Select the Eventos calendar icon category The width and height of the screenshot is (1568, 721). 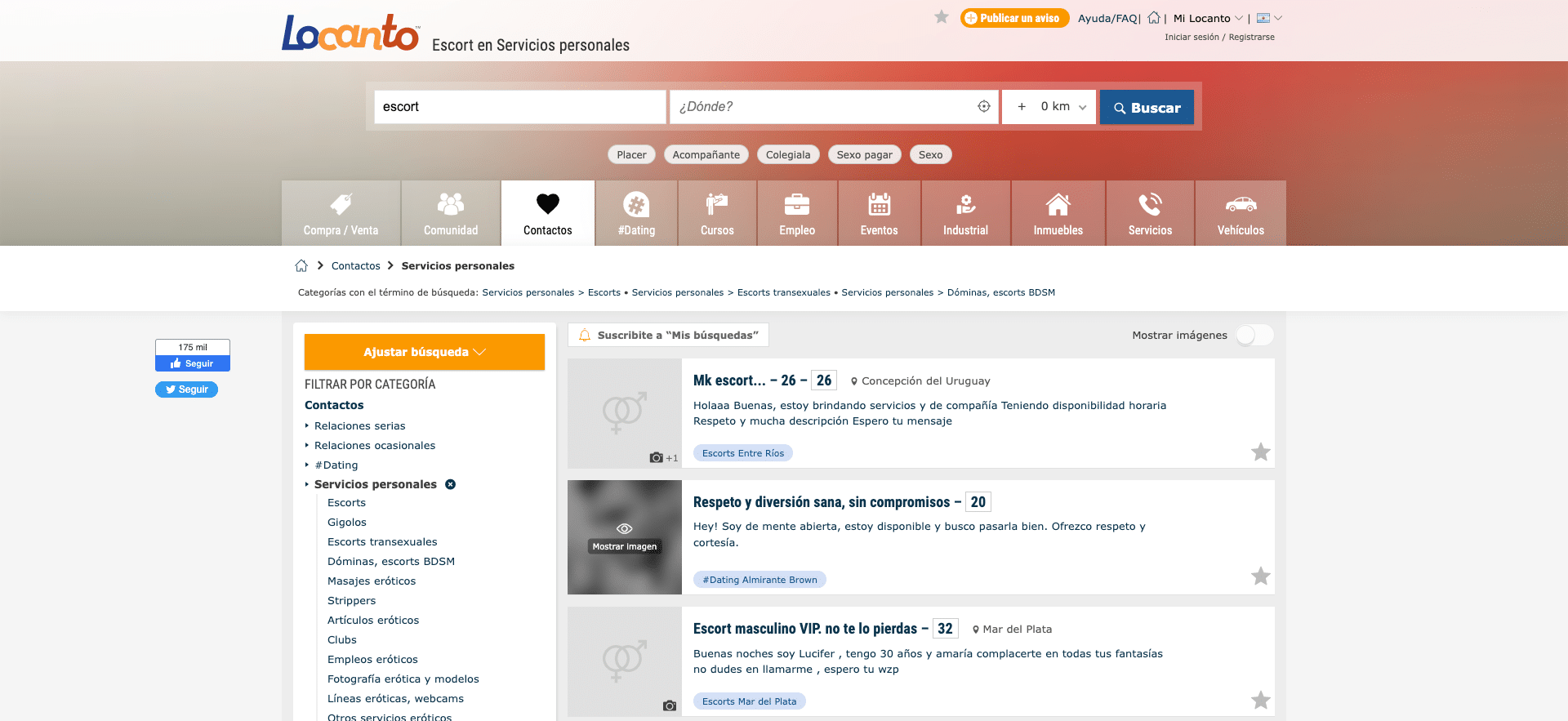click(x=879, y=204)
